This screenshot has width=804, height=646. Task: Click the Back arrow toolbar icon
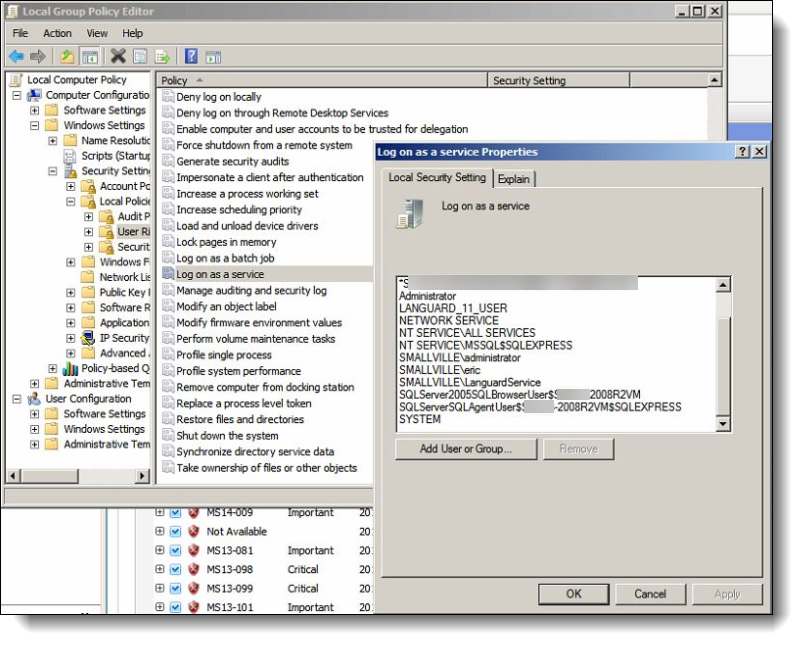pyautogui.click(x=17, y=56)
